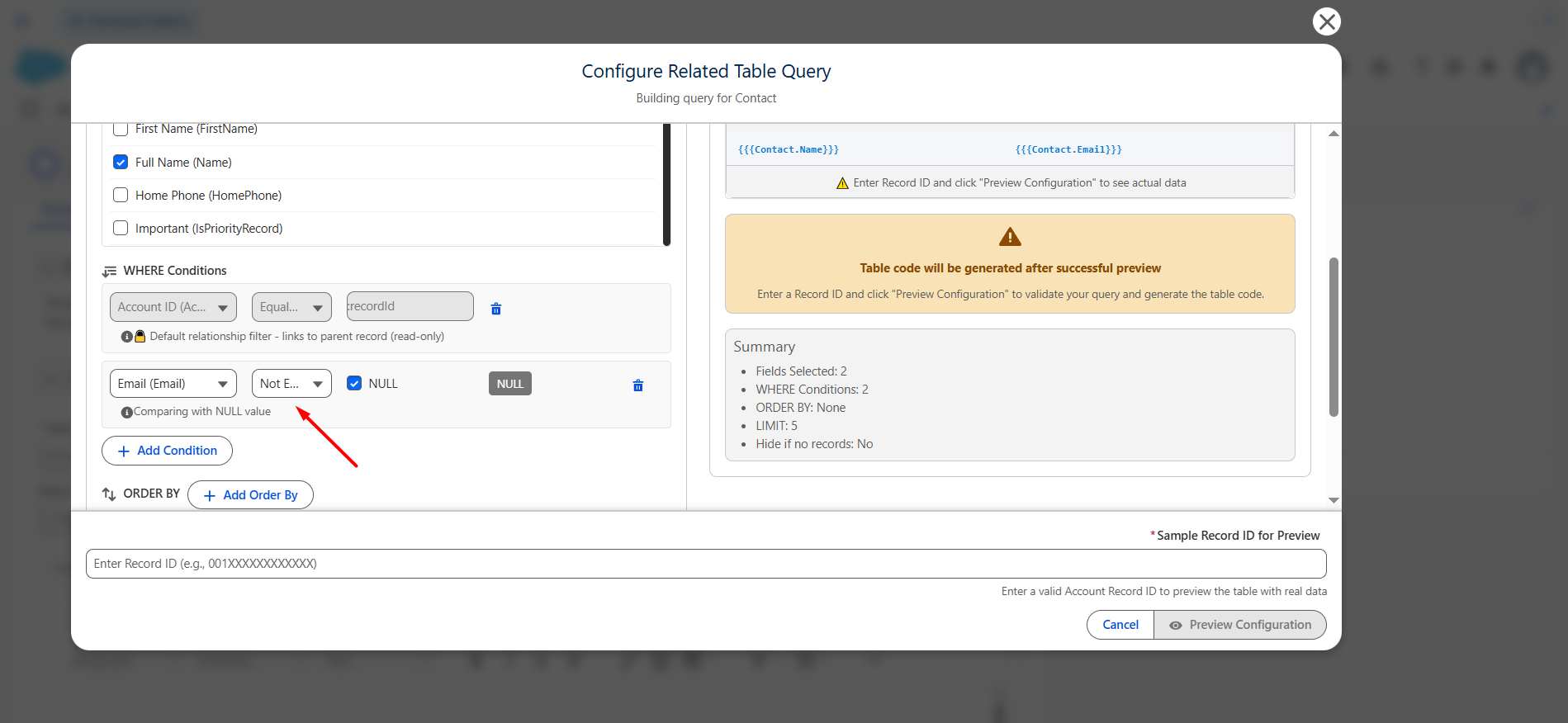Click the field list scrollbar
This screenshot has height=723, width=1568.
(x=666, y=185)
